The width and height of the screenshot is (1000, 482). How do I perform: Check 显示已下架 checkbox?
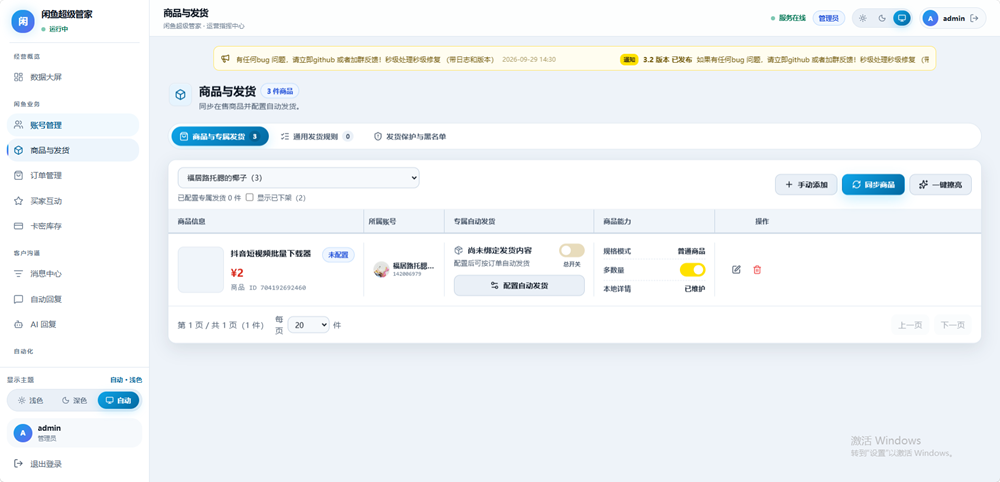pos(249,198)
